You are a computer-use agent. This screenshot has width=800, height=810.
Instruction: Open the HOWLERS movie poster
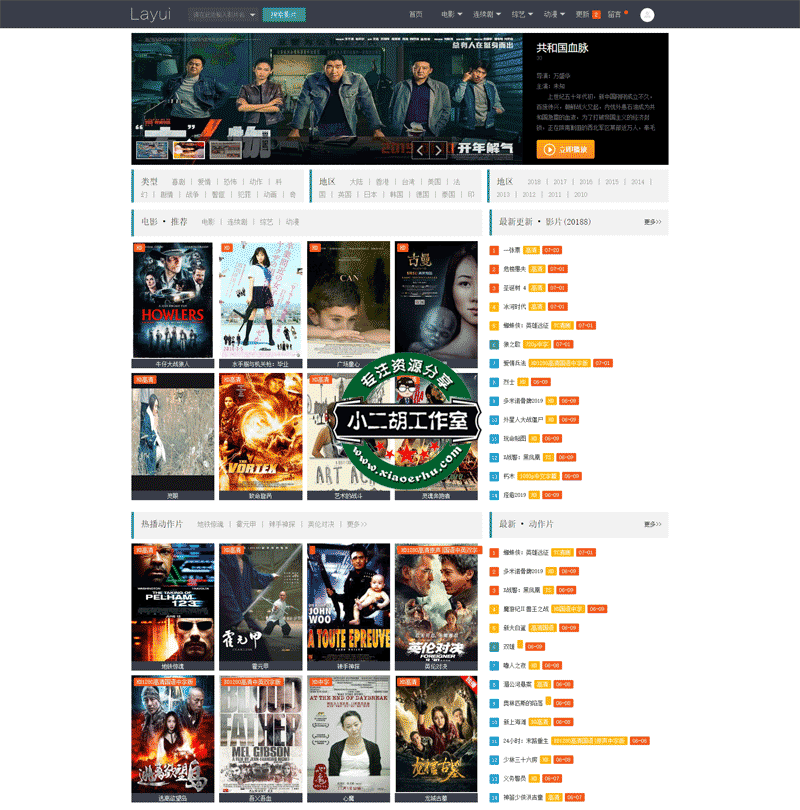click(173, 300)
